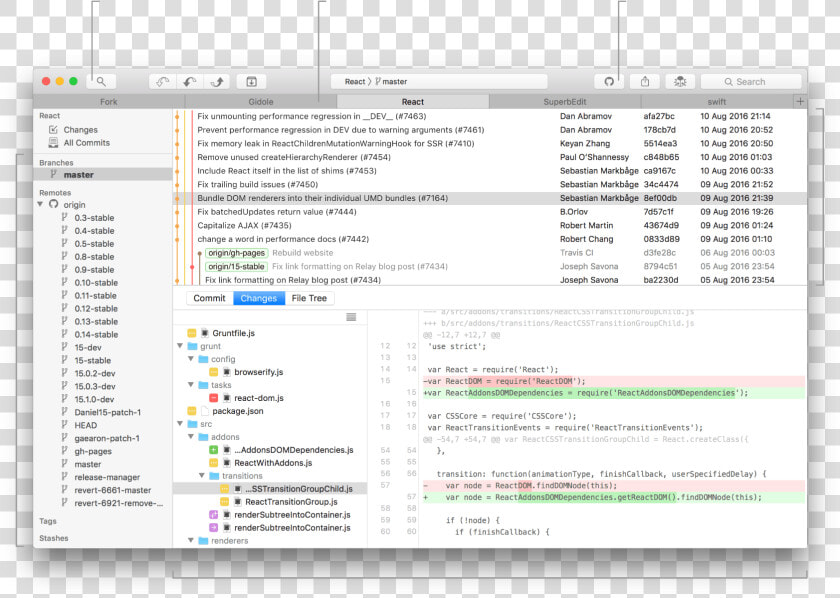Select browserify.js file
The image size is (840, 598).
(x=259, y=372)
